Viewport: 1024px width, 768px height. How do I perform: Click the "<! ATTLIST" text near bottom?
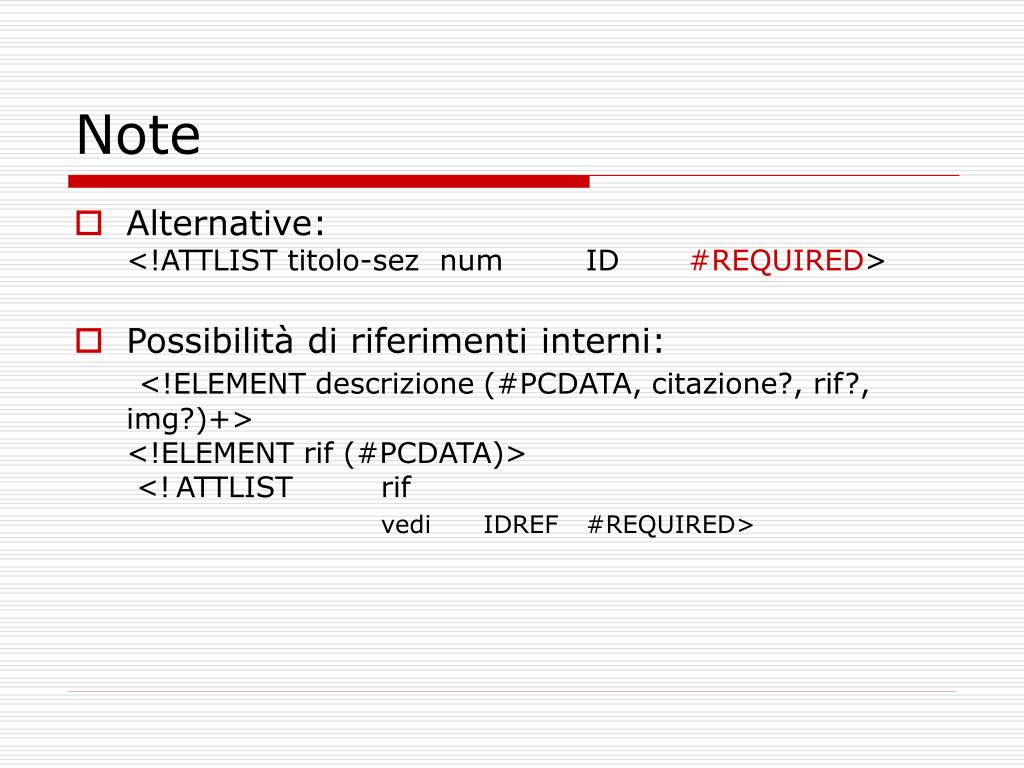[215, 488]
